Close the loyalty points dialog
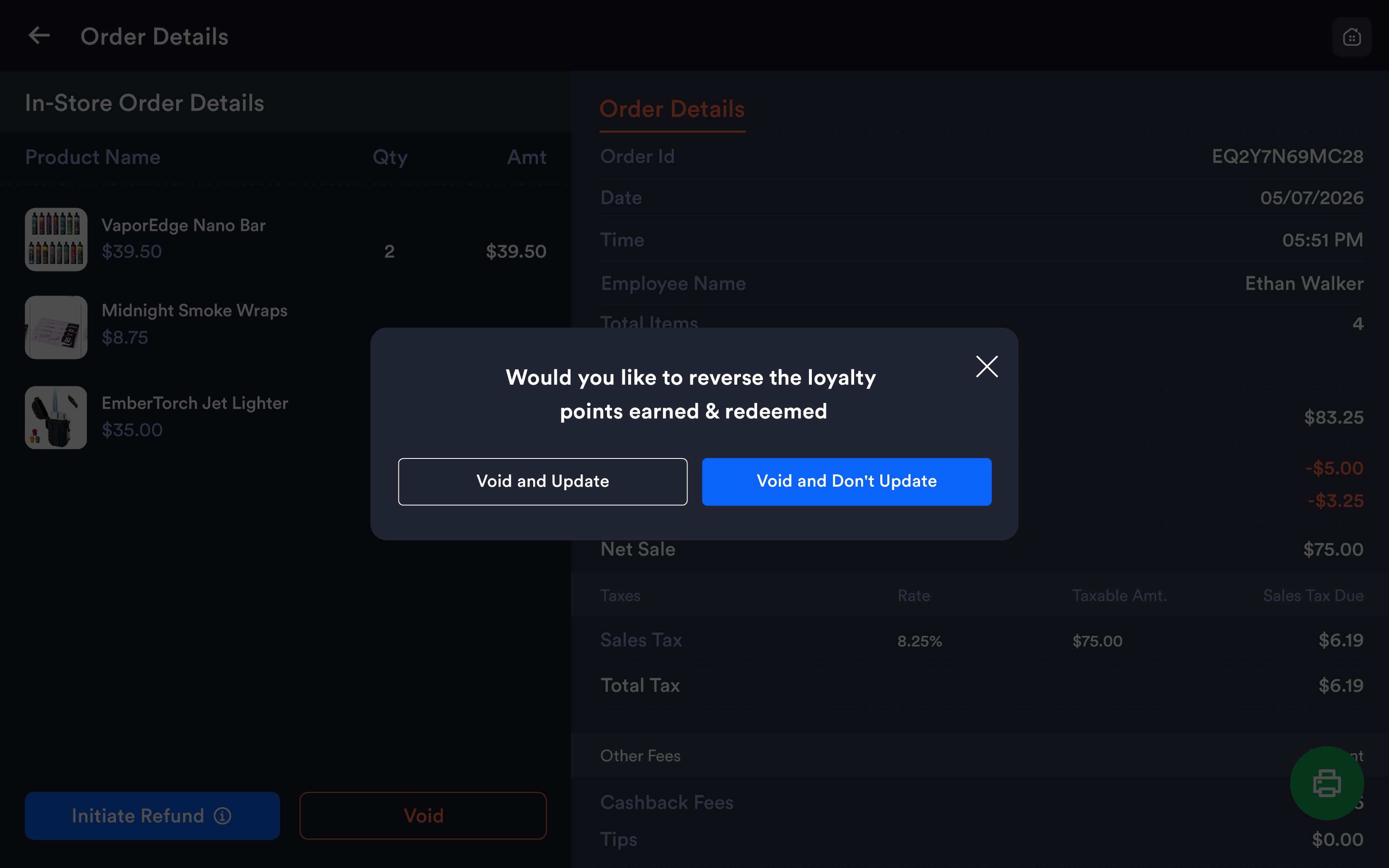Screen dimensions: 1389x868 pyautogui.click(x=986, y=366)
